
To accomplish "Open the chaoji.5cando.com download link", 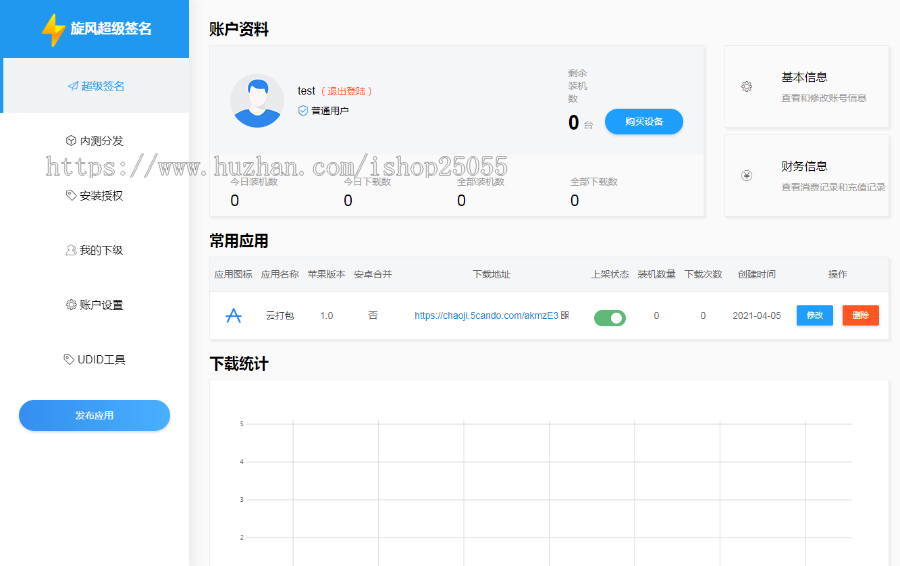I will pyautogui.click(x=486, y=315).
